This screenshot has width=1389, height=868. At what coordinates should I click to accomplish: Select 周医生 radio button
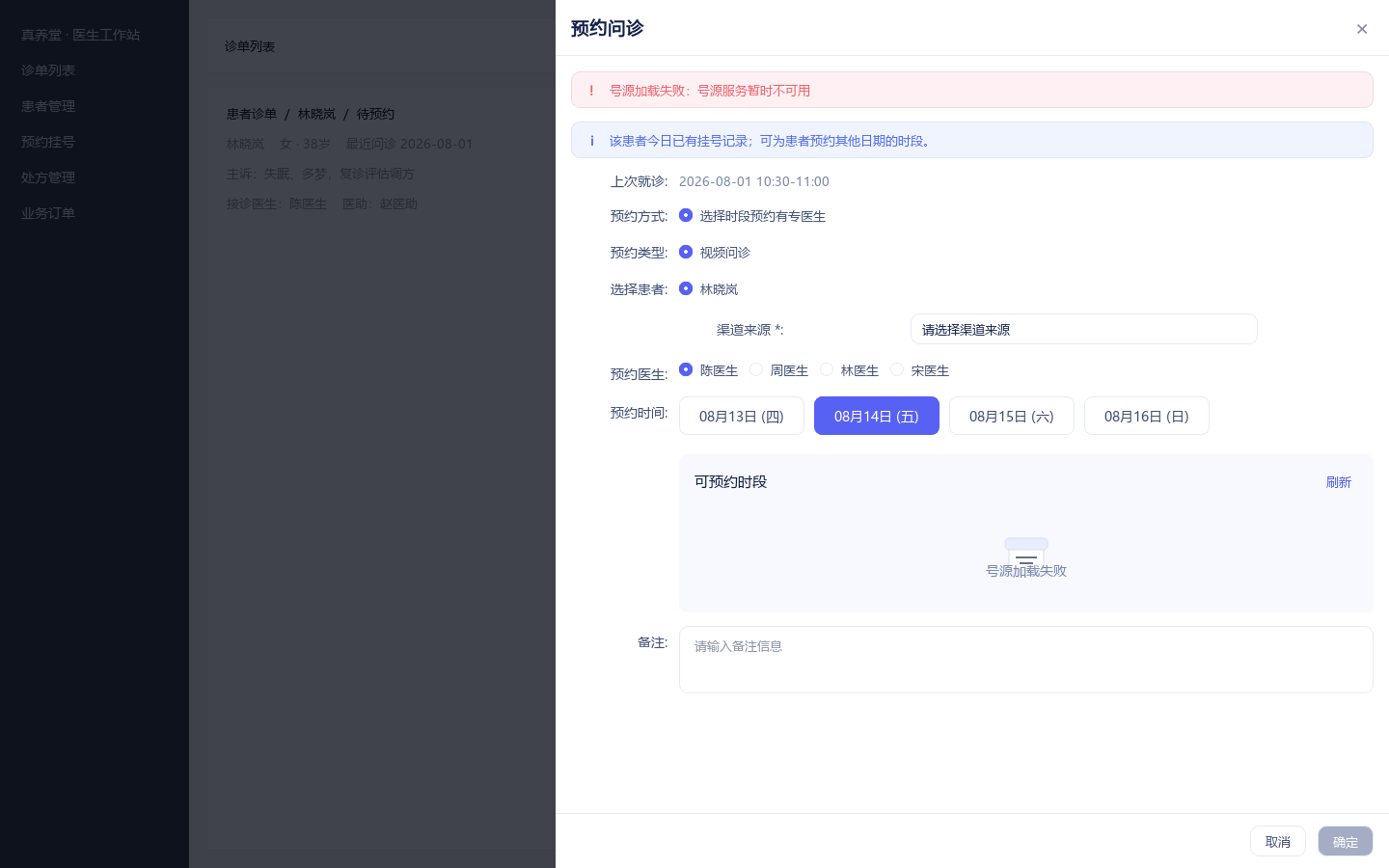point(756,369)
